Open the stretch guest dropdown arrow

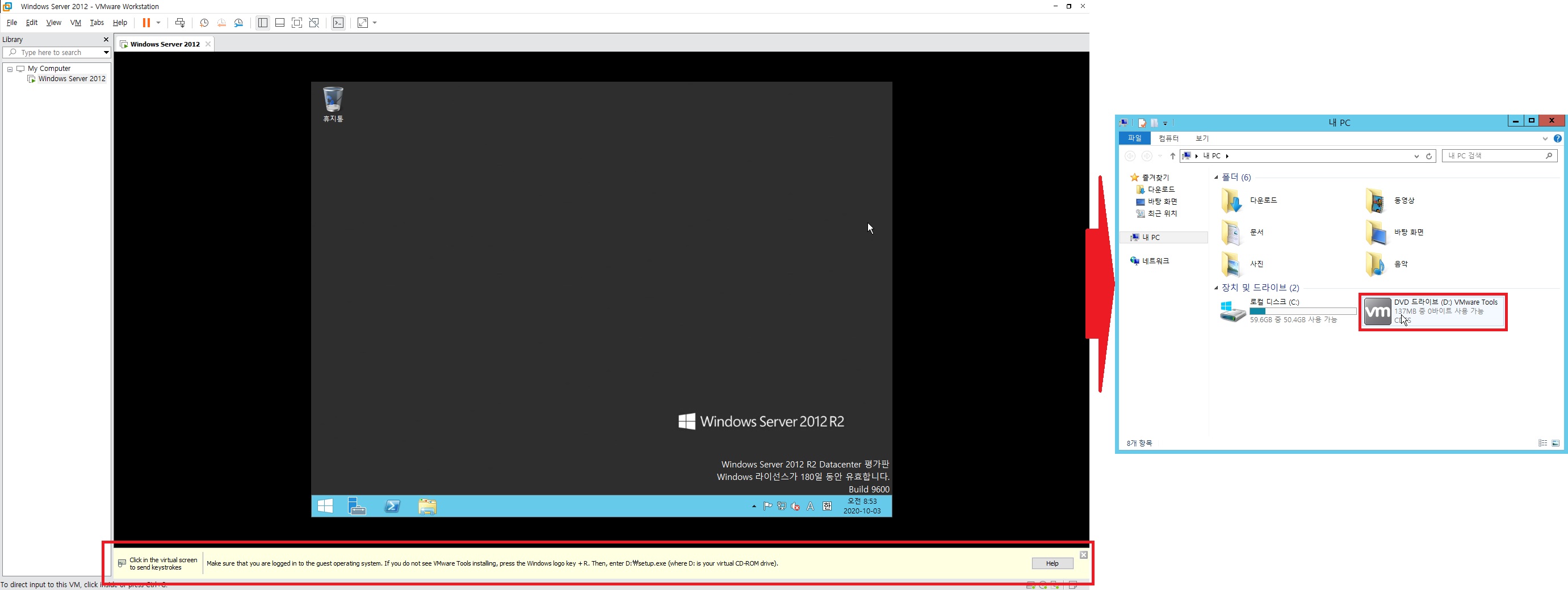click(x=374, y=23)
